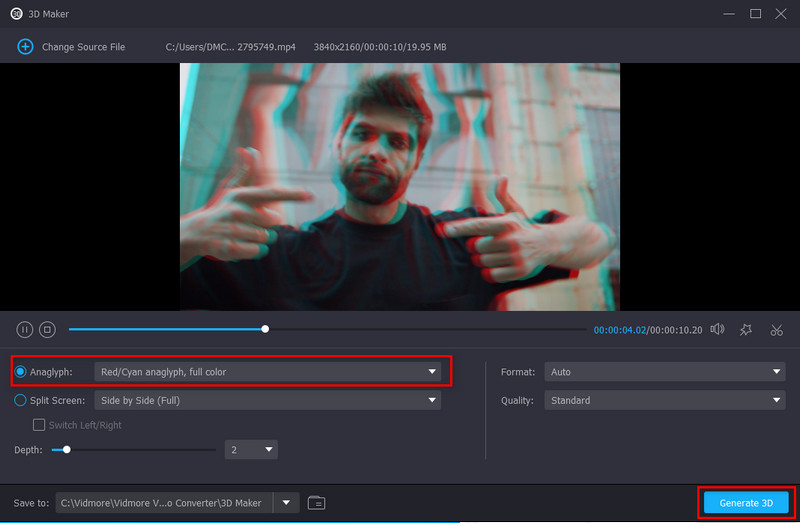The image size is (800, 523).
Task: Select the Anaglyph radio button
Action: pos(21,372)
